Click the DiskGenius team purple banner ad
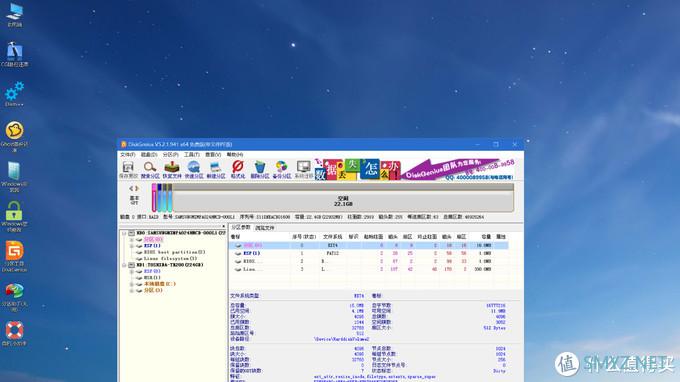The height and width of the screenshot is (382, 680). [458, 170]
